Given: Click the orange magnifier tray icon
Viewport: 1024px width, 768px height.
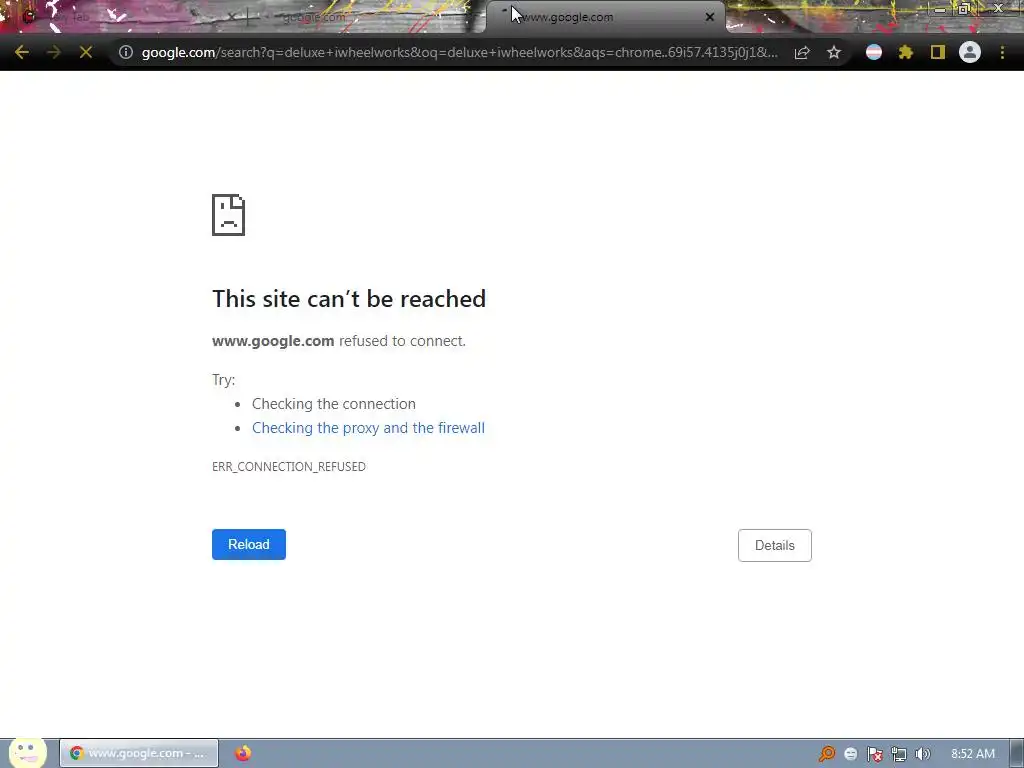Looking at the screenshot, I should pyautogui.click(x=827, y=754).
